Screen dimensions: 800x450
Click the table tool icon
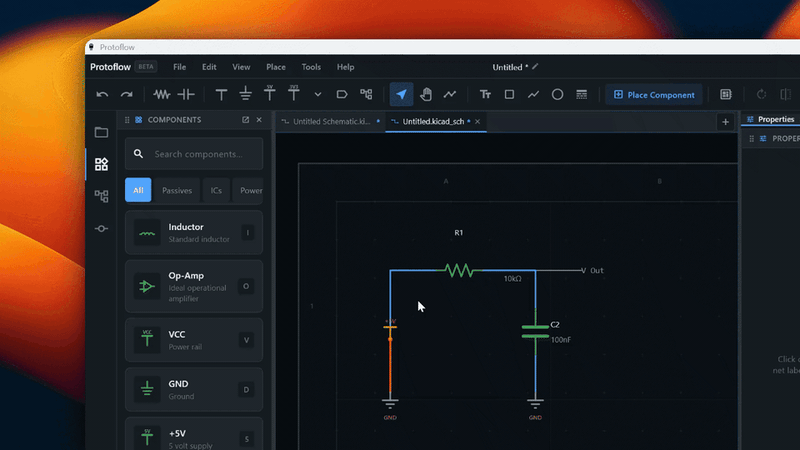click(x=582, y=94)
